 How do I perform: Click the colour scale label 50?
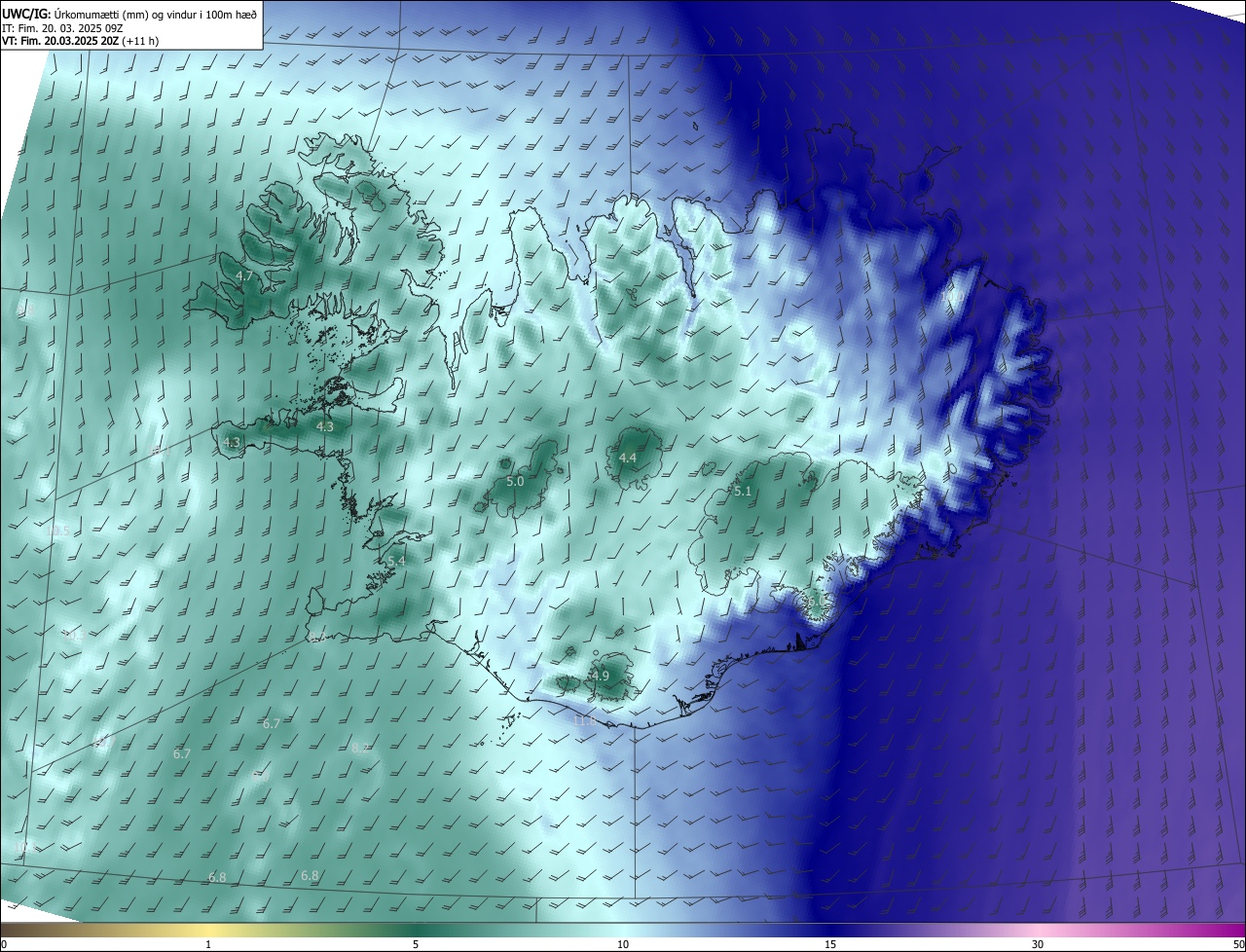click(1238, 944)
